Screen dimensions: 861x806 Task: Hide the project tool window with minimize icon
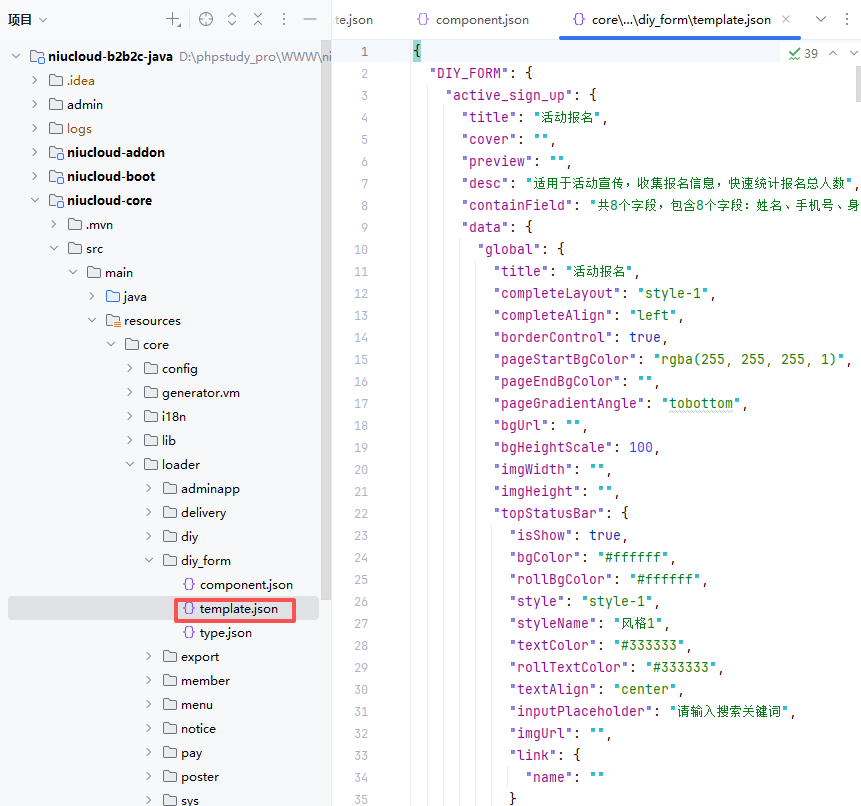[310, 19]
